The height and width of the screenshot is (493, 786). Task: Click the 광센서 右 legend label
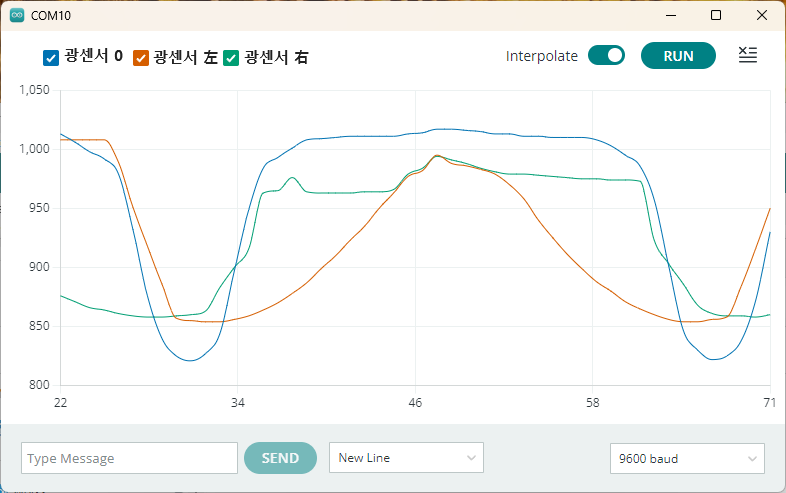click(x=276, y=57)
